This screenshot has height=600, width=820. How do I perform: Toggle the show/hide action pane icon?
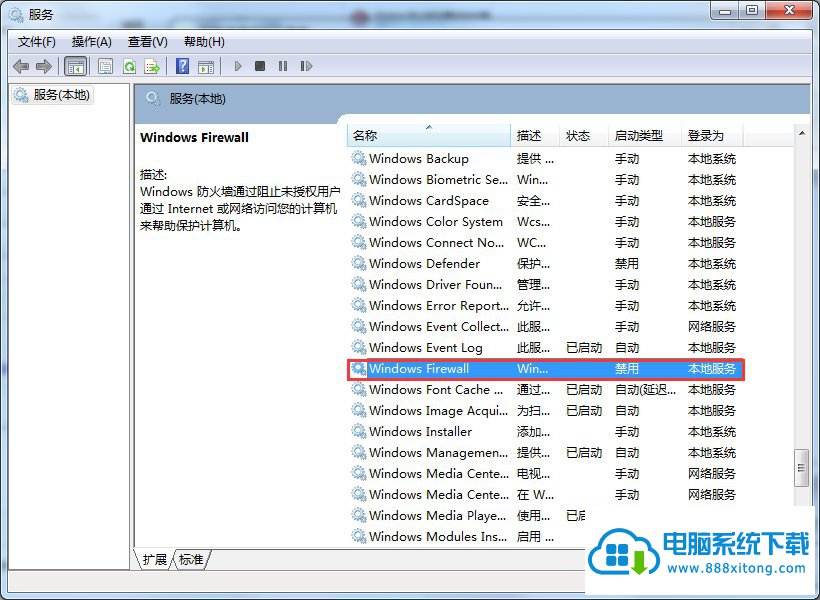click(206, 66)
